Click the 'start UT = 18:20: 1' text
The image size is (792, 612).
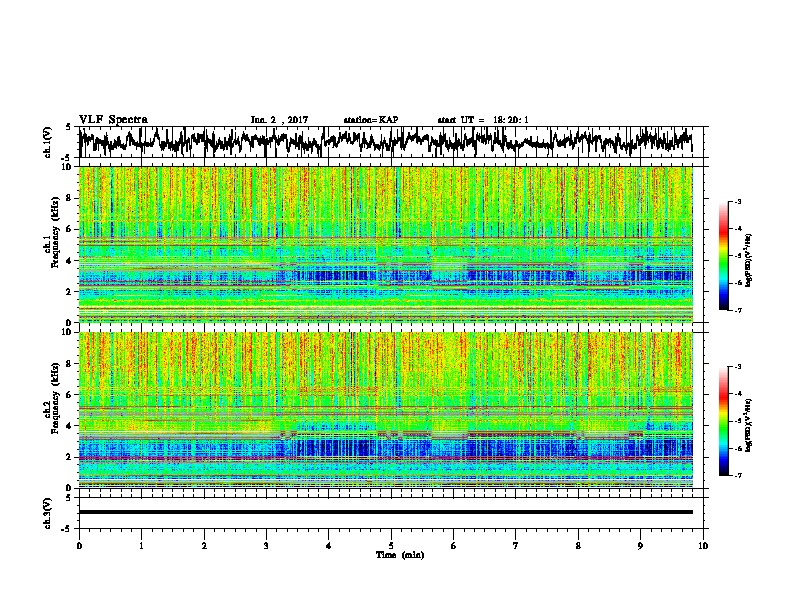click(483, 120)
